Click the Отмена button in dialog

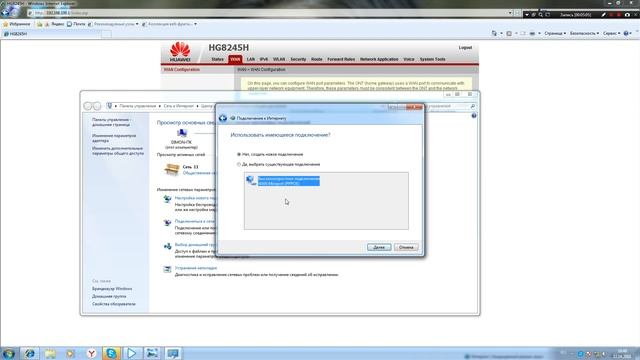[x=406, y=247]
